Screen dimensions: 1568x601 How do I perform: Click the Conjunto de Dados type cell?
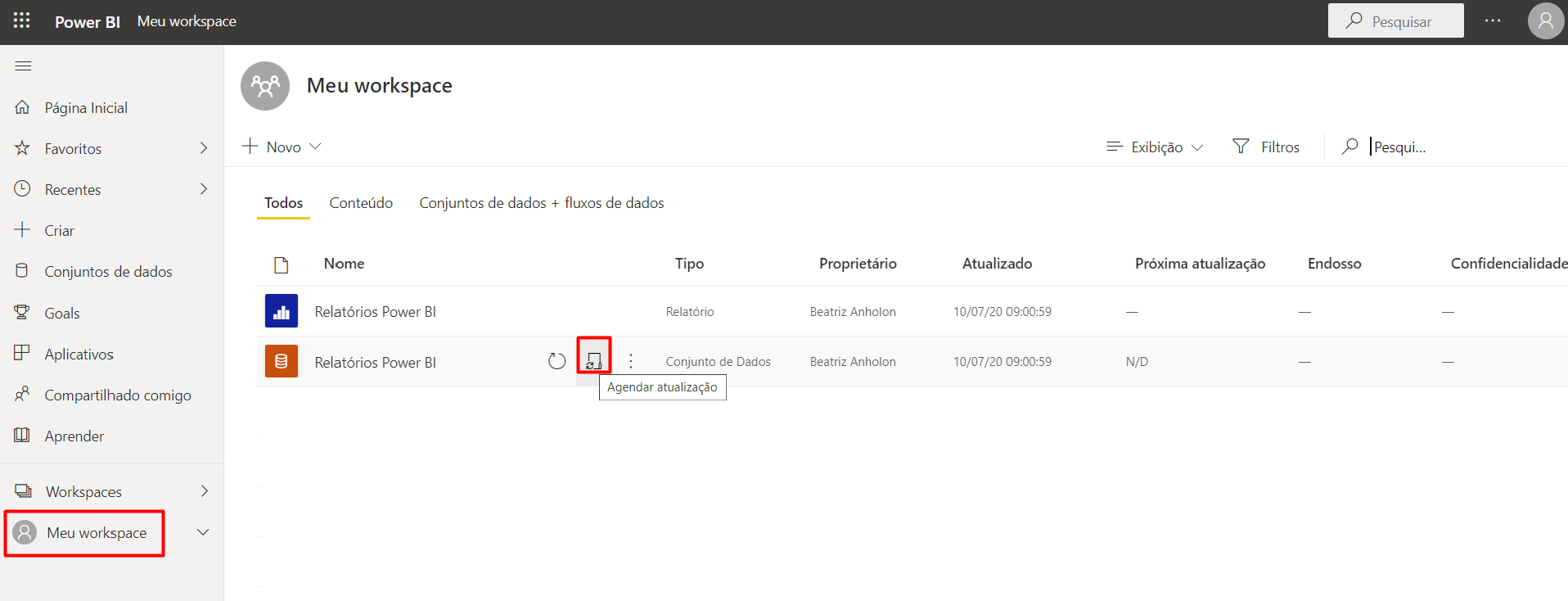[719, 362]
